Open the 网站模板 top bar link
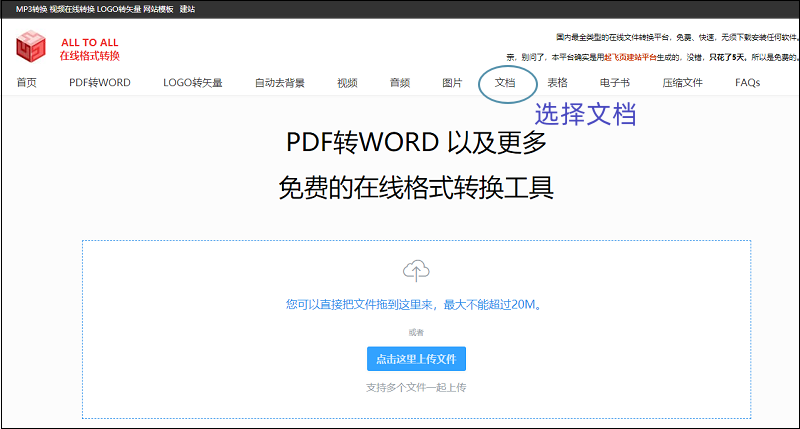Viewport: 800px width, 429px height. (x=158, y=9)
